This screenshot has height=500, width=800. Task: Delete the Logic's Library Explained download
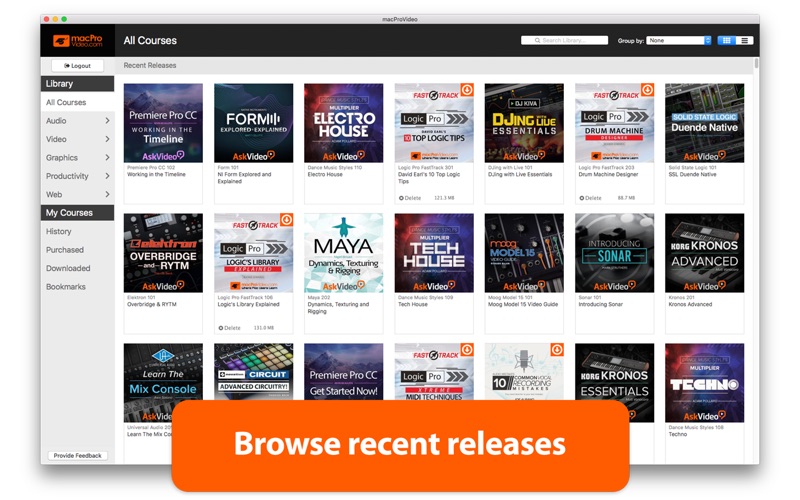click(230, 328)
